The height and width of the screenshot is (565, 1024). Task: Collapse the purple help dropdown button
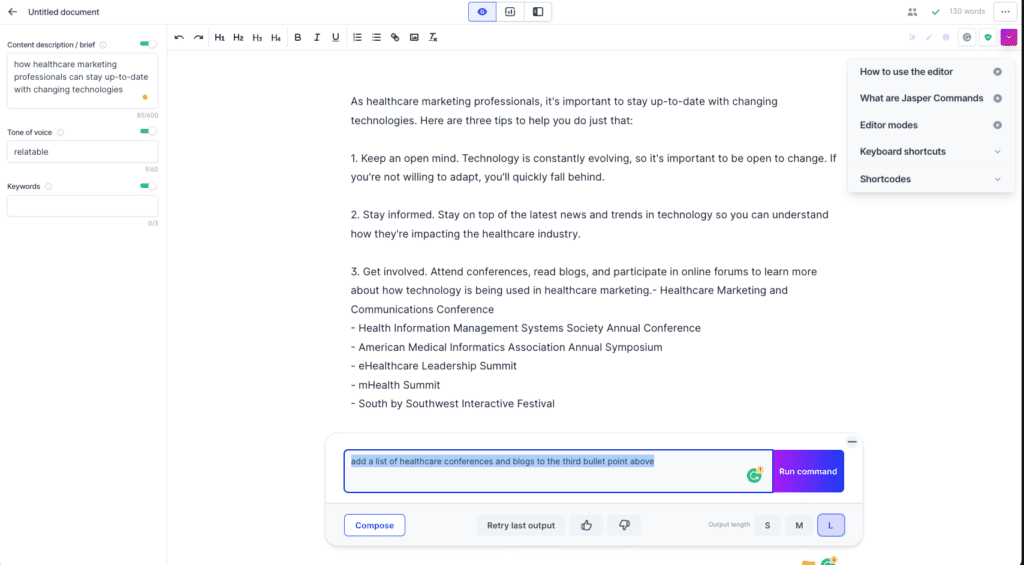tap(1009, 37)
